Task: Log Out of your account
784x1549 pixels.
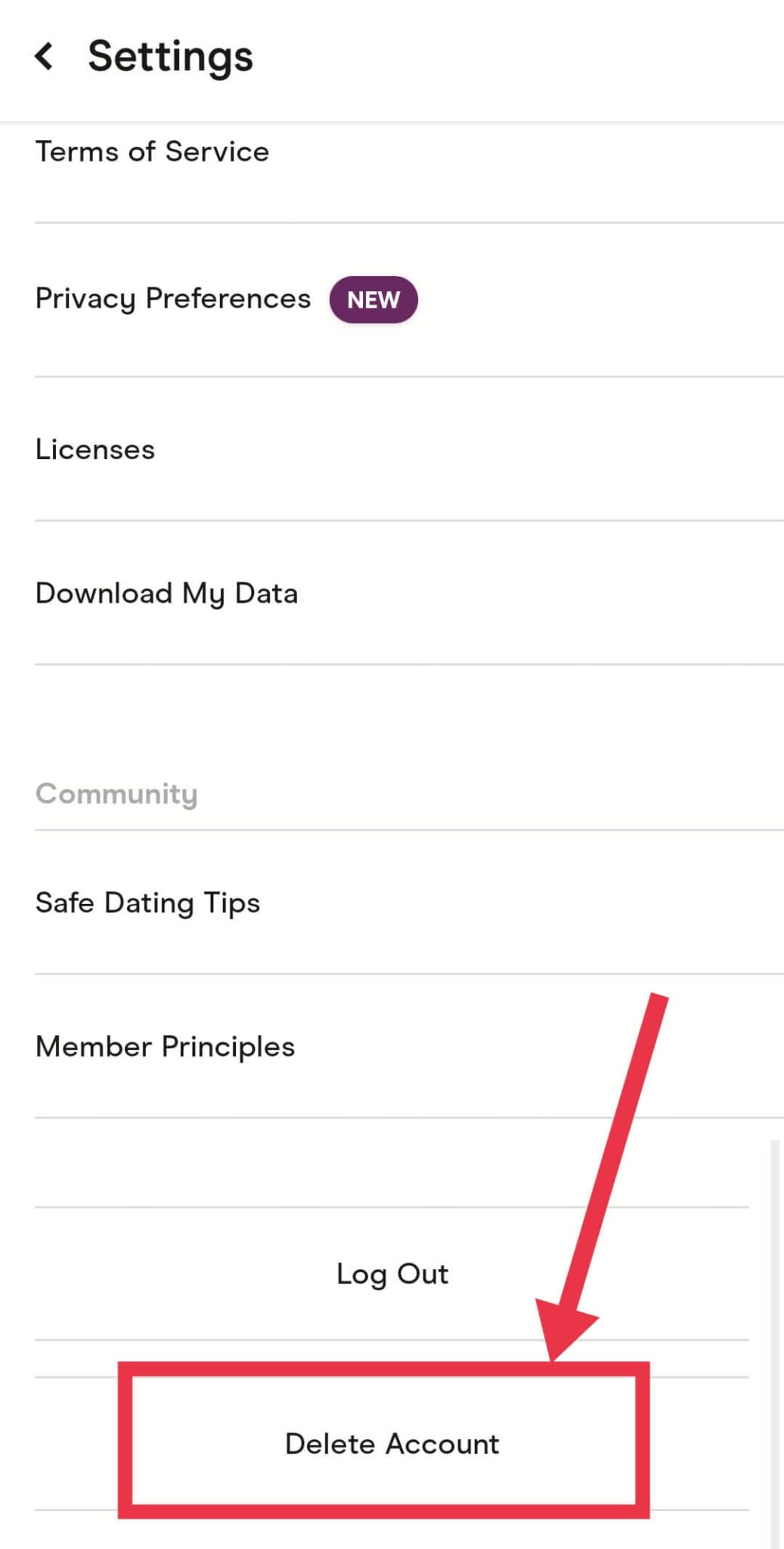Action: [392, 1273]
